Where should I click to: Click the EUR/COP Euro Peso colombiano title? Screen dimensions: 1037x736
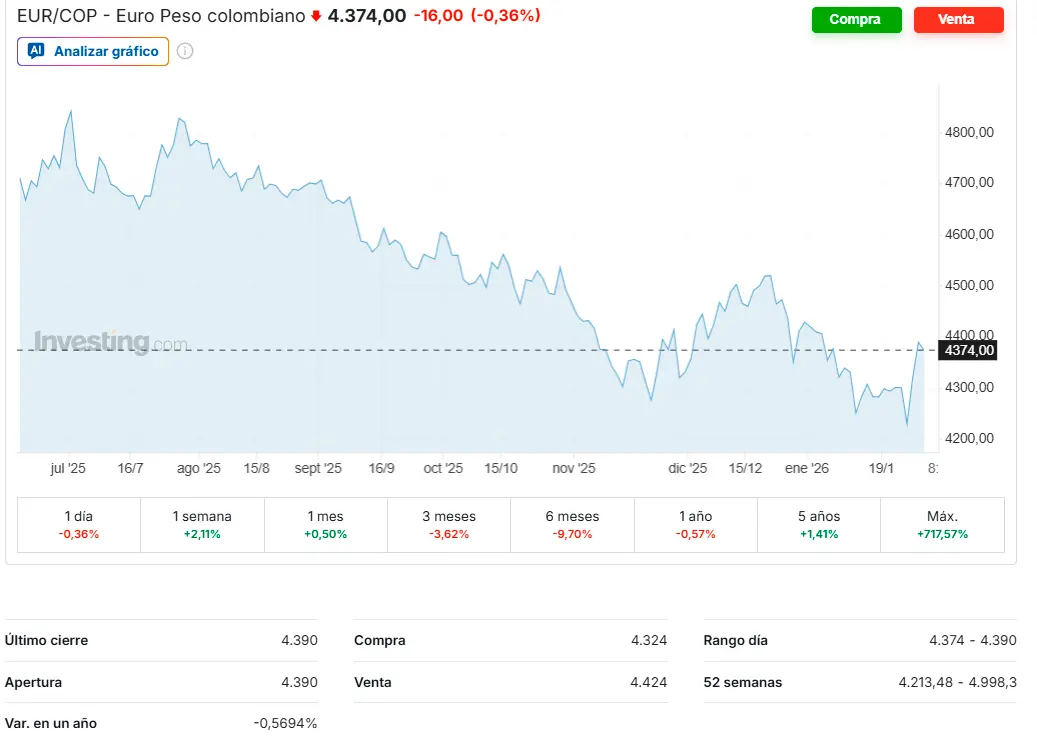[x=161, y=16]
